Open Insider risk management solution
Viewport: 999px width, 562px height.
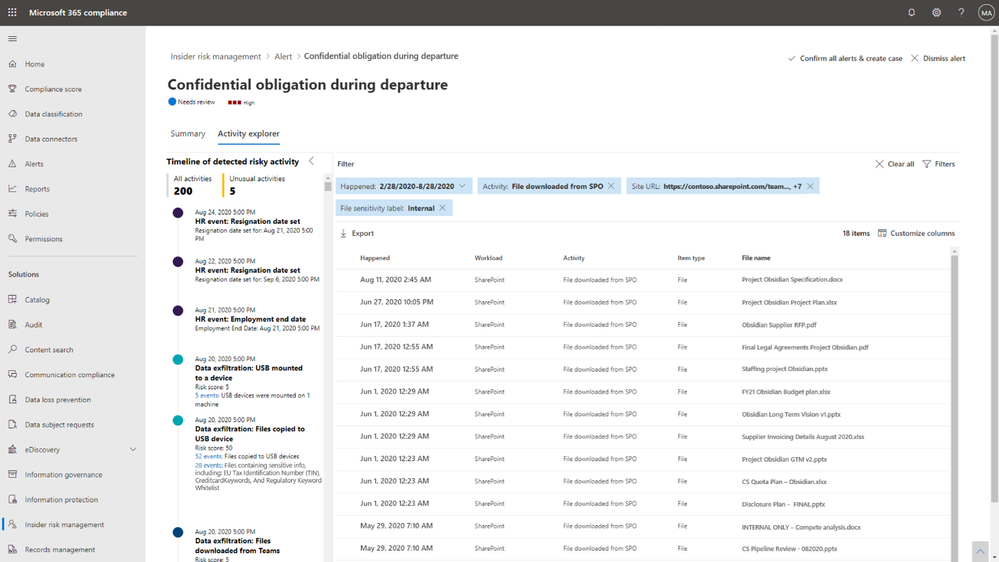[64, 524]
